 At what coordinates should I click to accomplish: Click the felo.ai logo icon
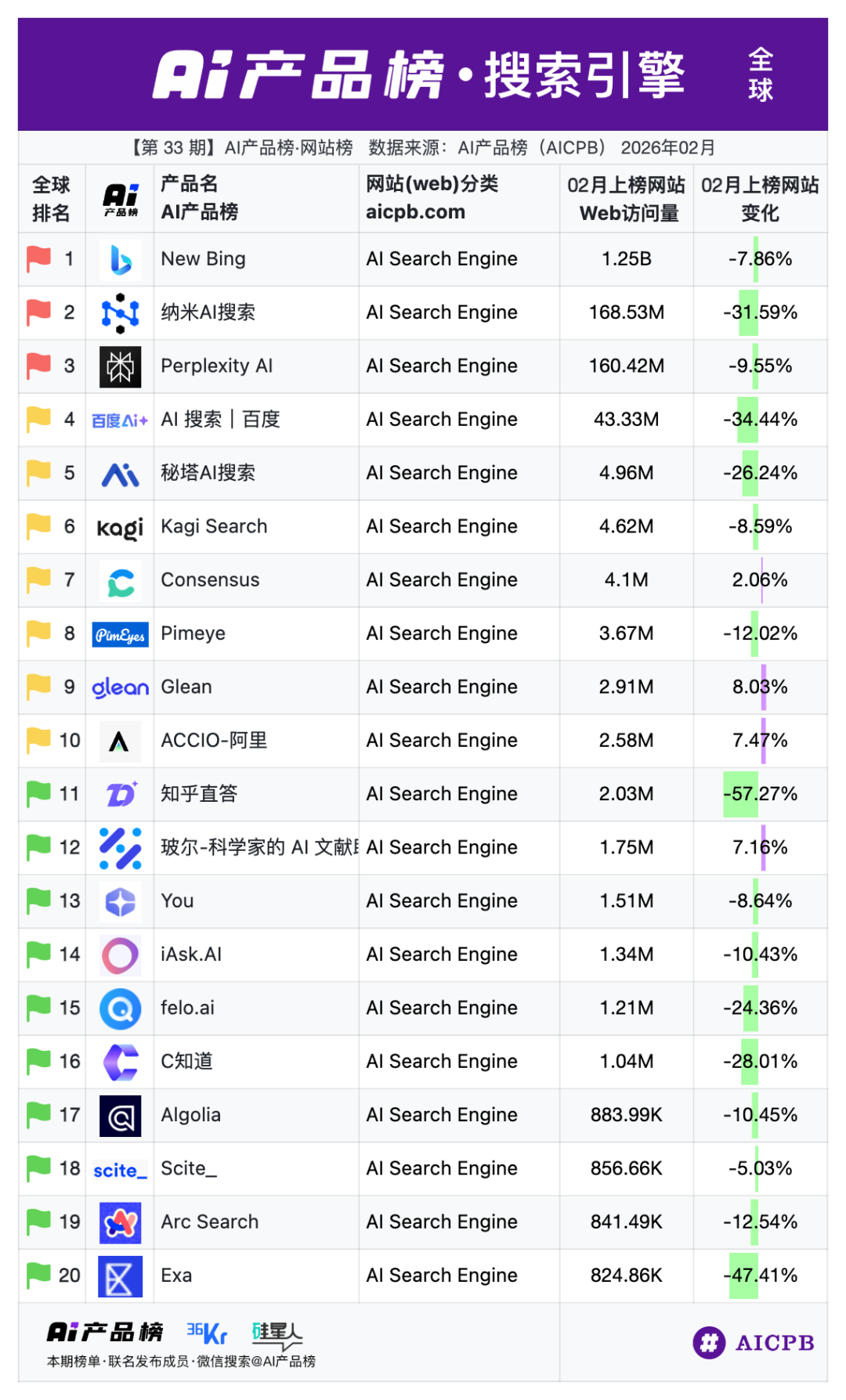pos(121,1009)
